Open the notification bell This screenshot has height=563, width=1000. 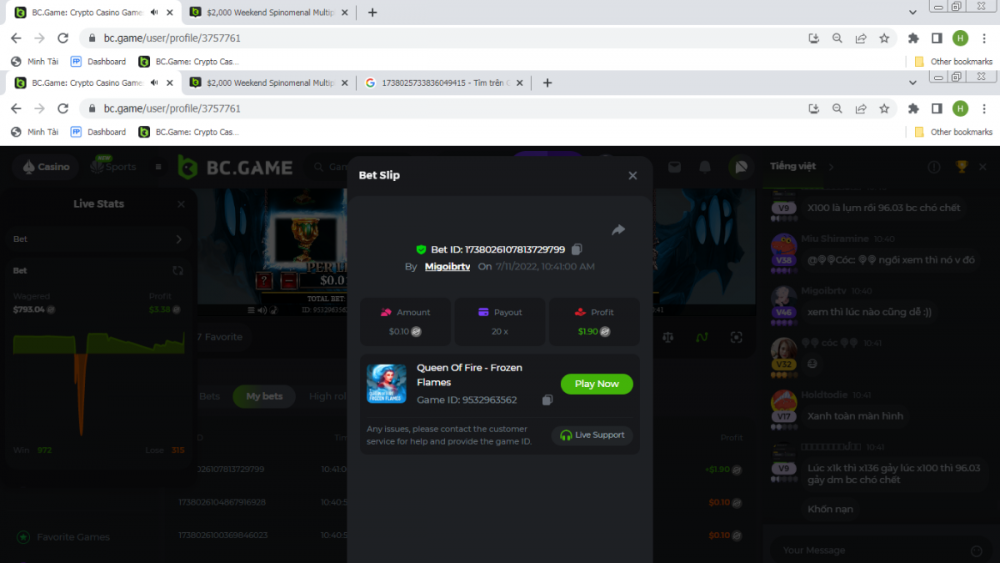point(705,167)
